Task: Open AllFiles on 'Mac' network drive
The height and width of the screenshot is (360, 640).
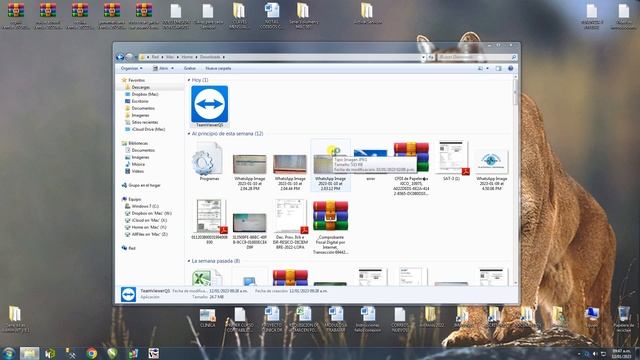Action: point(149,234)
